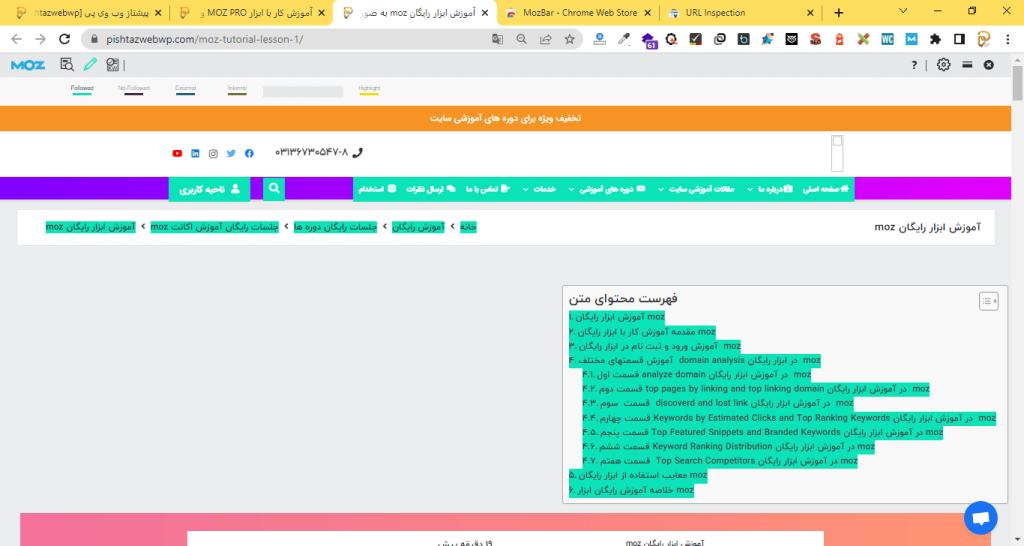Open a new browser tab with plus

click(x=839, y=12)
